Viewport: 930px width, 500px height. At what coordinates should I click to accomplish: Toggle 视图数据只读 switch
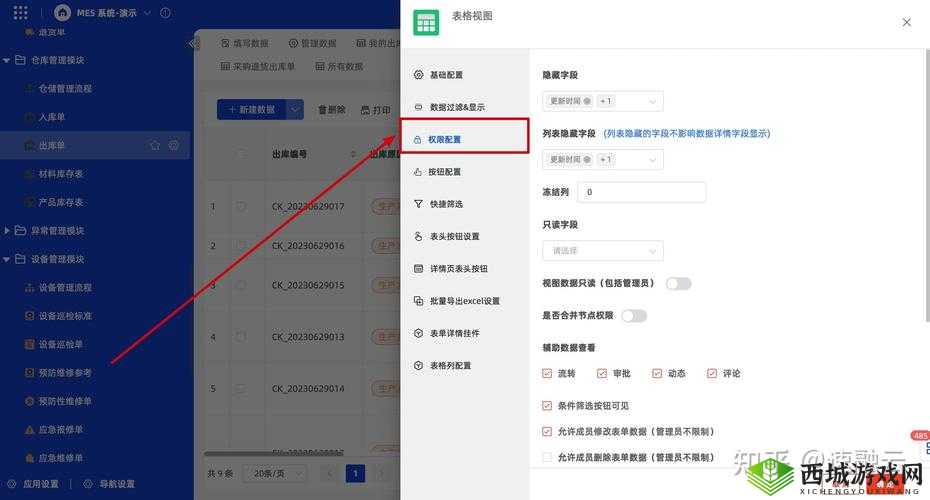click(679, 284)
